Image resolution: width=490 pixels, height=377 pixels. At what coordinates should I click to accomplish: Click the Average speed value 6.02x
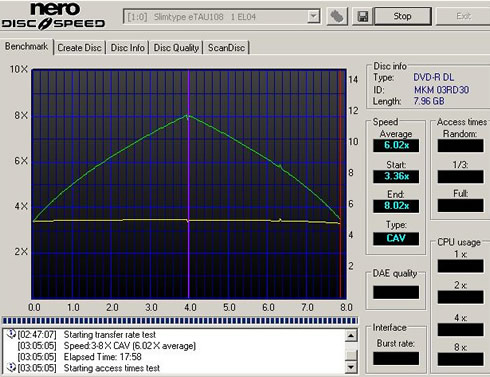coord(396,145)
